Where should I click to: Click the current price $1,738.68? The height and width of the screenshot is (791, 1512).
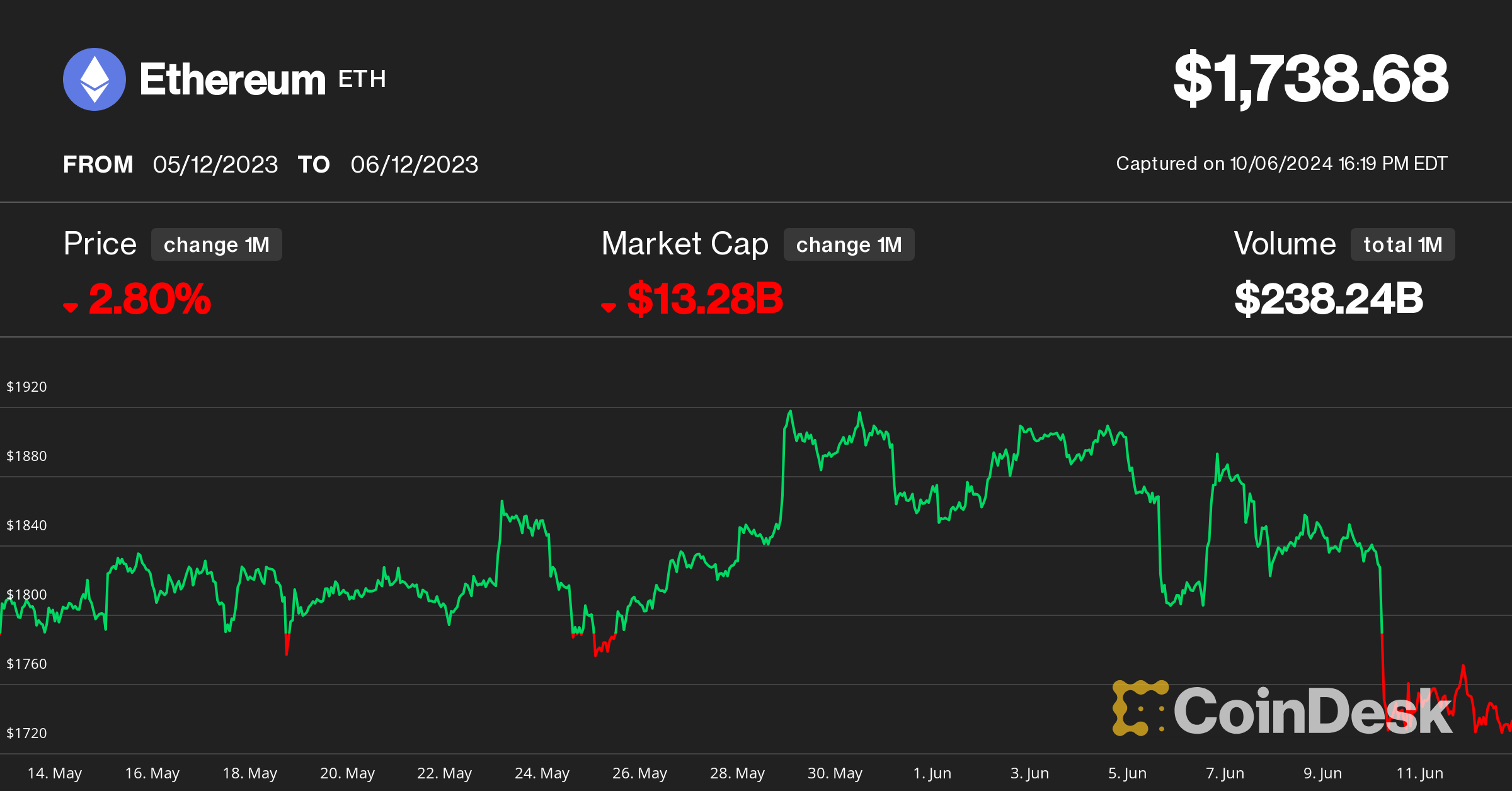tap(1311, 79)
